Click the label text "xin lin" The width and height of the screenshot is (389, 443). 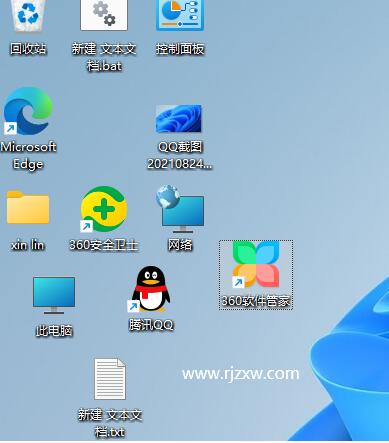[x=28, y=245]
